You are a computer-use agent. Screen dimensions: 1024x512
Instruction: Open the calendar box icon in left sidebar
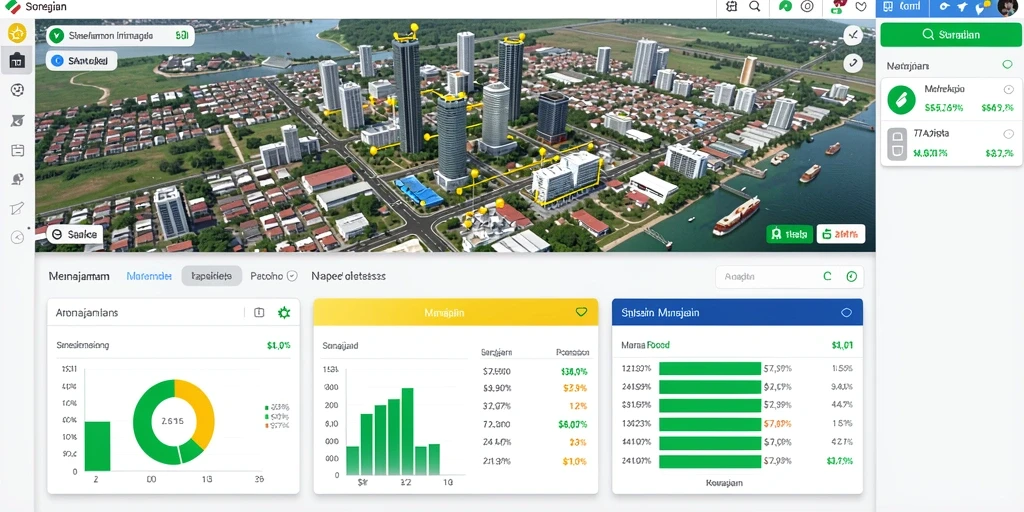18,150
